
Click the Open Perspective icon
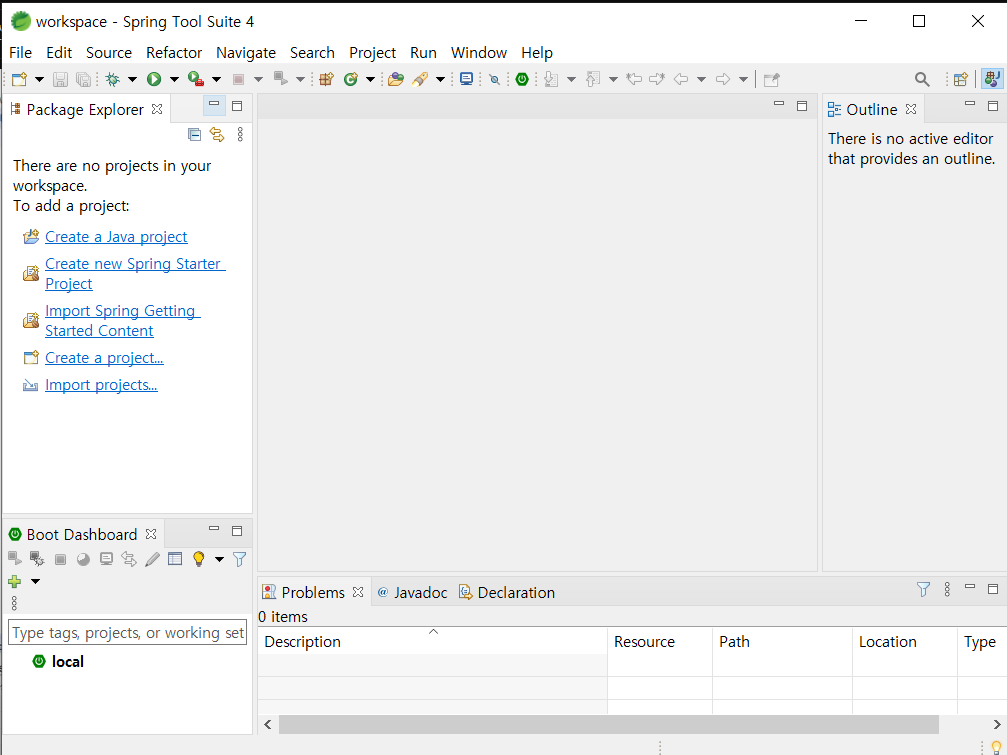961,79
